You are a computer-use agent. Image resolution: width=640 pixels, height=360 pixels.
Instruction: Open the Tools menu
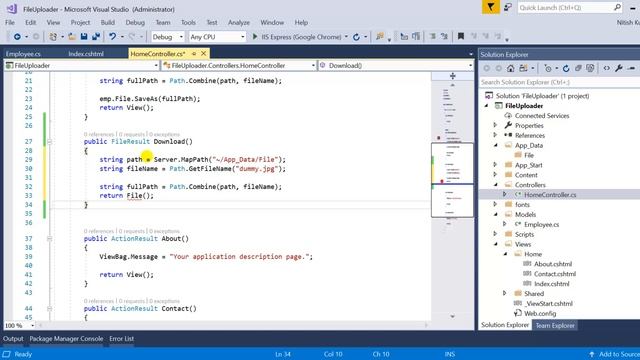188,22
